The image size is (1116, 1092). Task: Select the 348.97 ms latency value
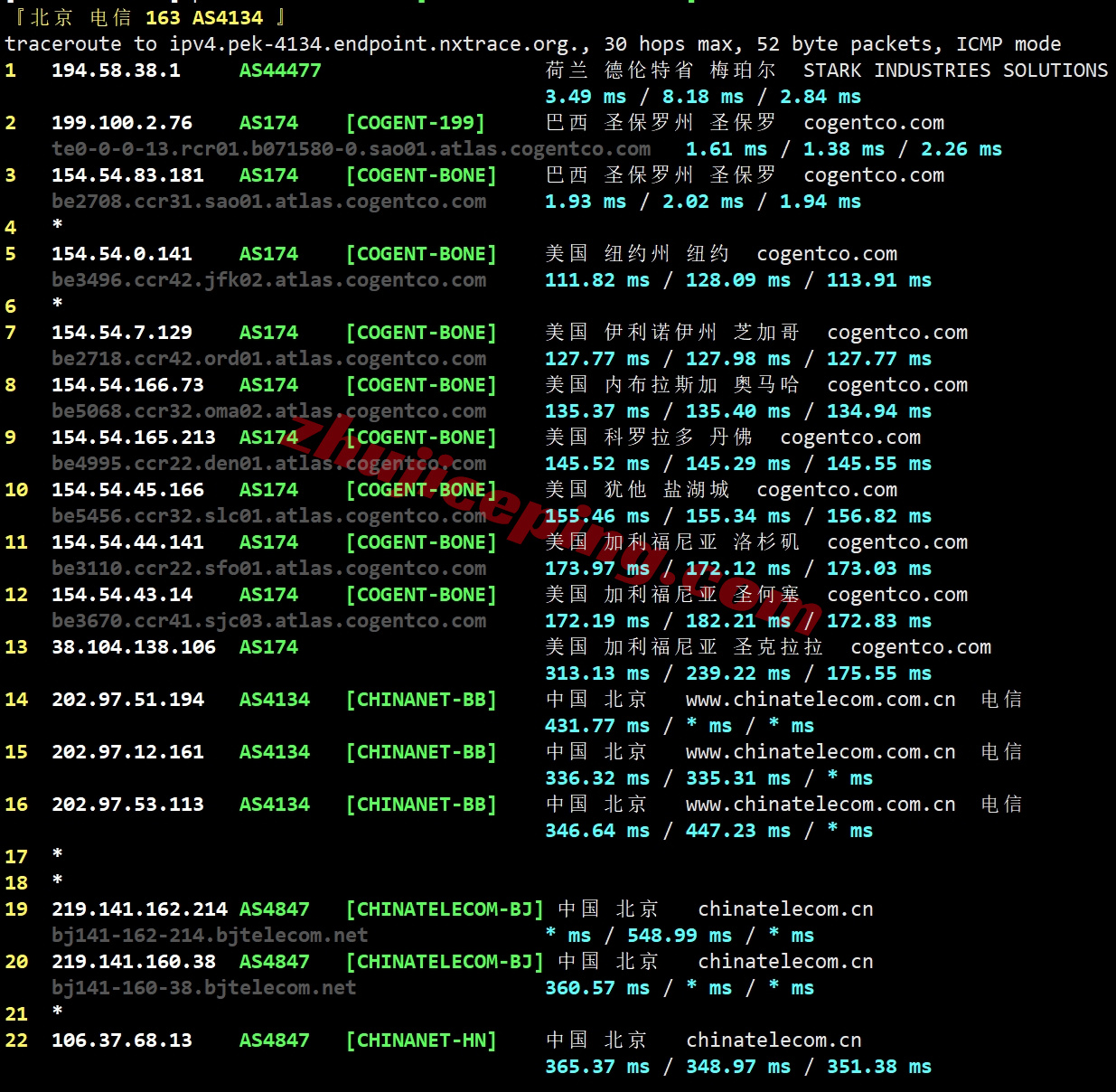point(738,1066)
